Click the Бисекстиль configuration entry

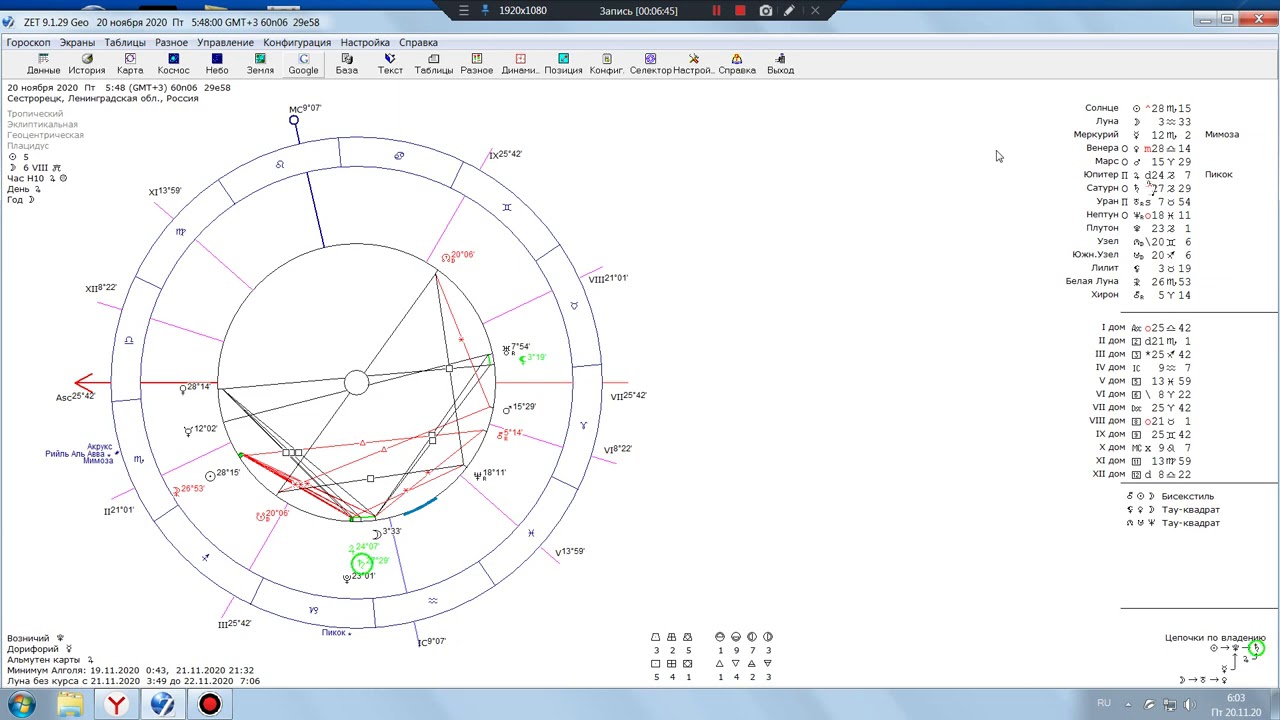coord(1170,496)
